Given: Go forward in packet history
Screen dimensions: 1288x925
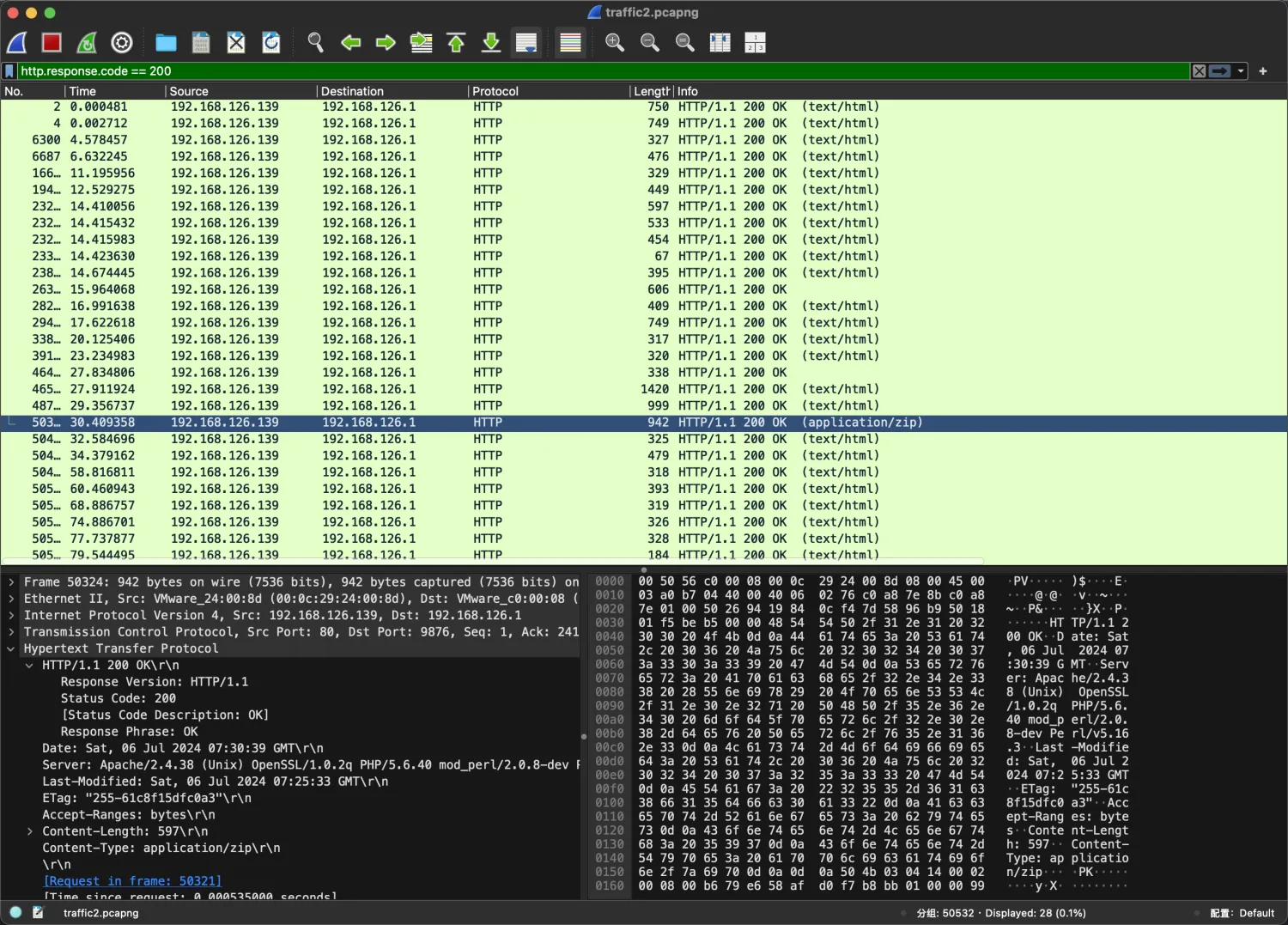Looking at the screenshot, I should click(x=386, y=42).
